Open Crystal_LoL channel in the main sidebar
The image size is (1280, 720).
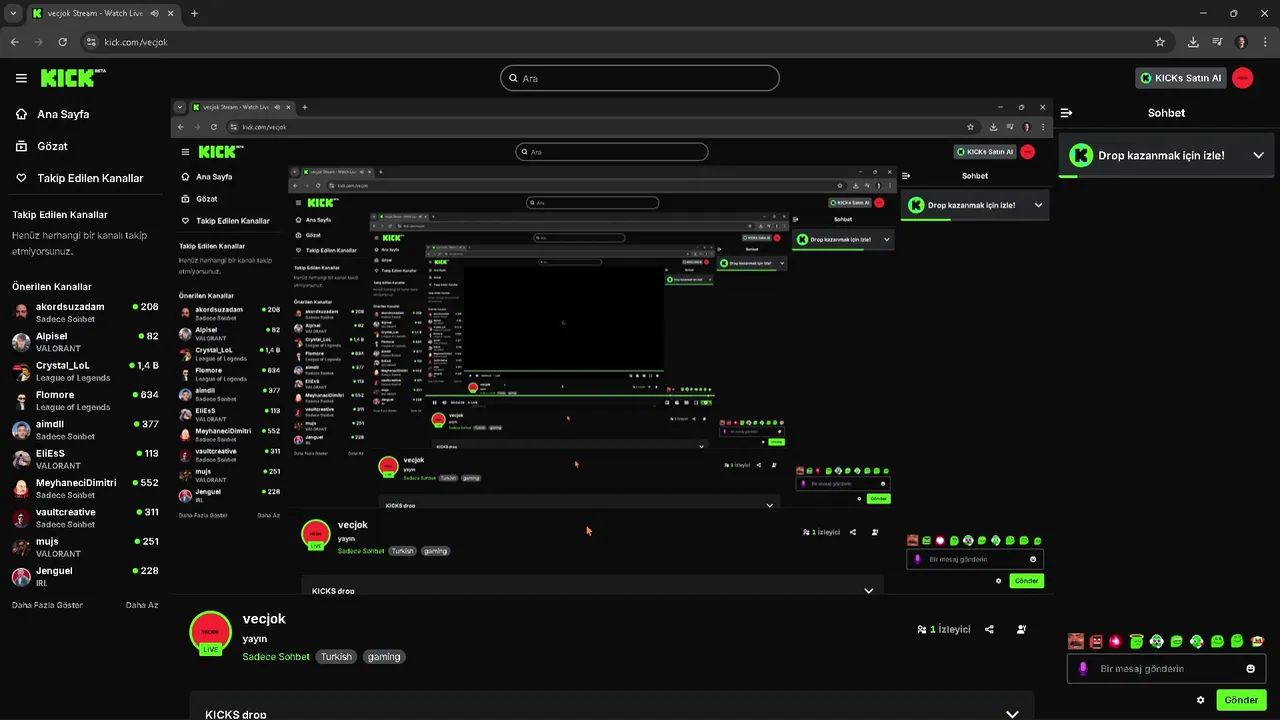(85, 371)
